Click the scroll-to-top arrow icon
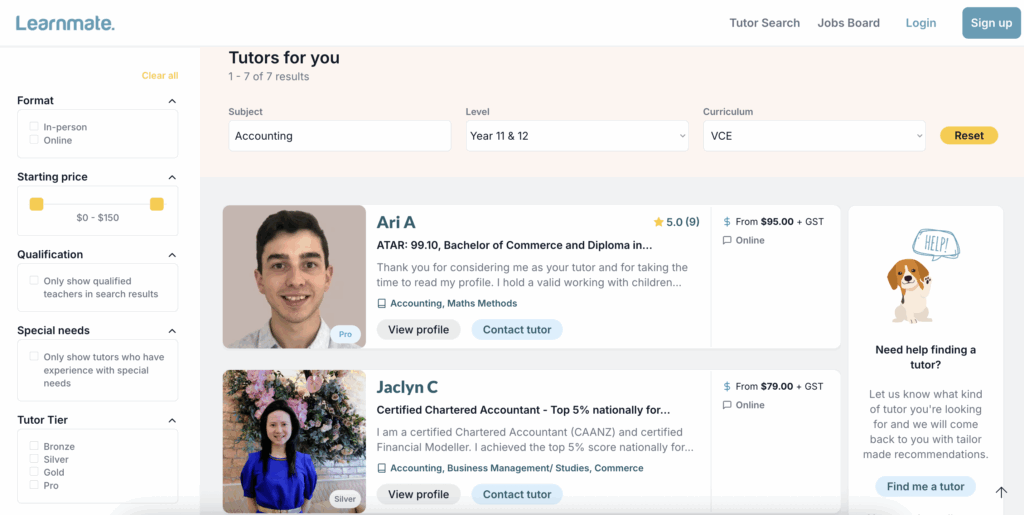Image resolution: width=1024 pixels, height=515 pixels. [x=1001, y=491]
